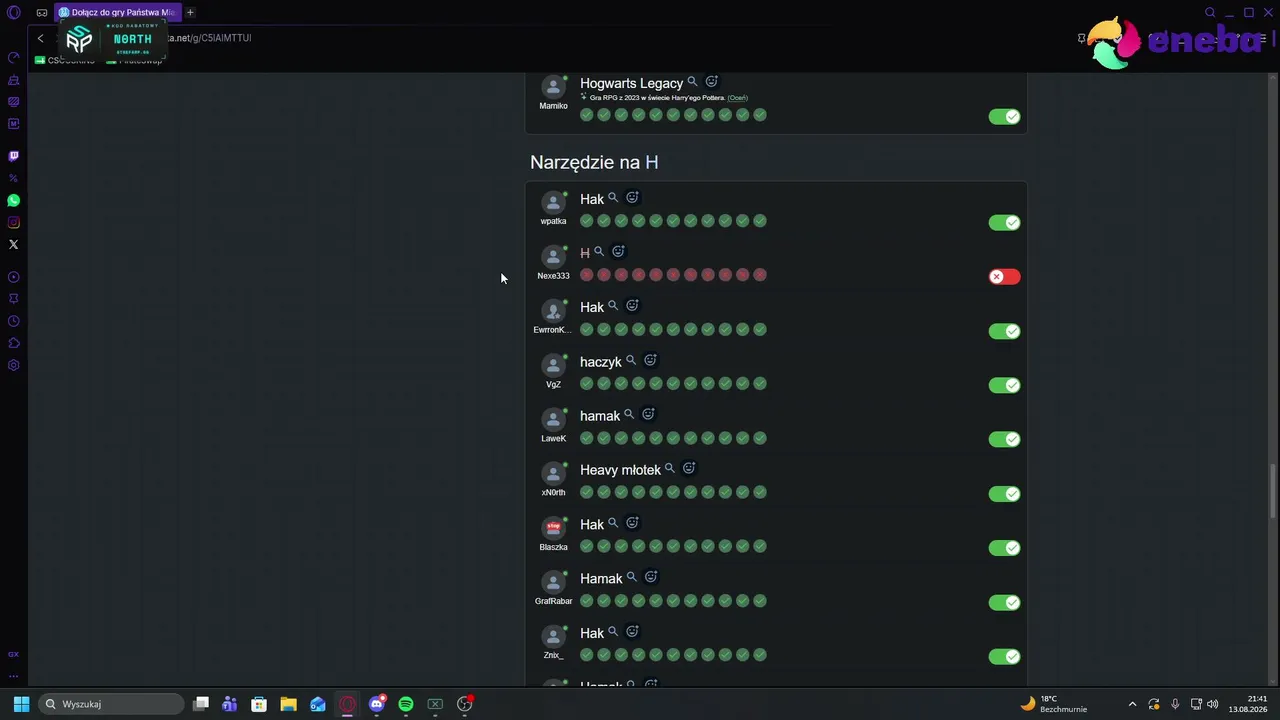Open reaction emoji for GrafRabar's Hamak
Image resolution: width=1280 pixels, height=720 pixels.
[651, 577]
